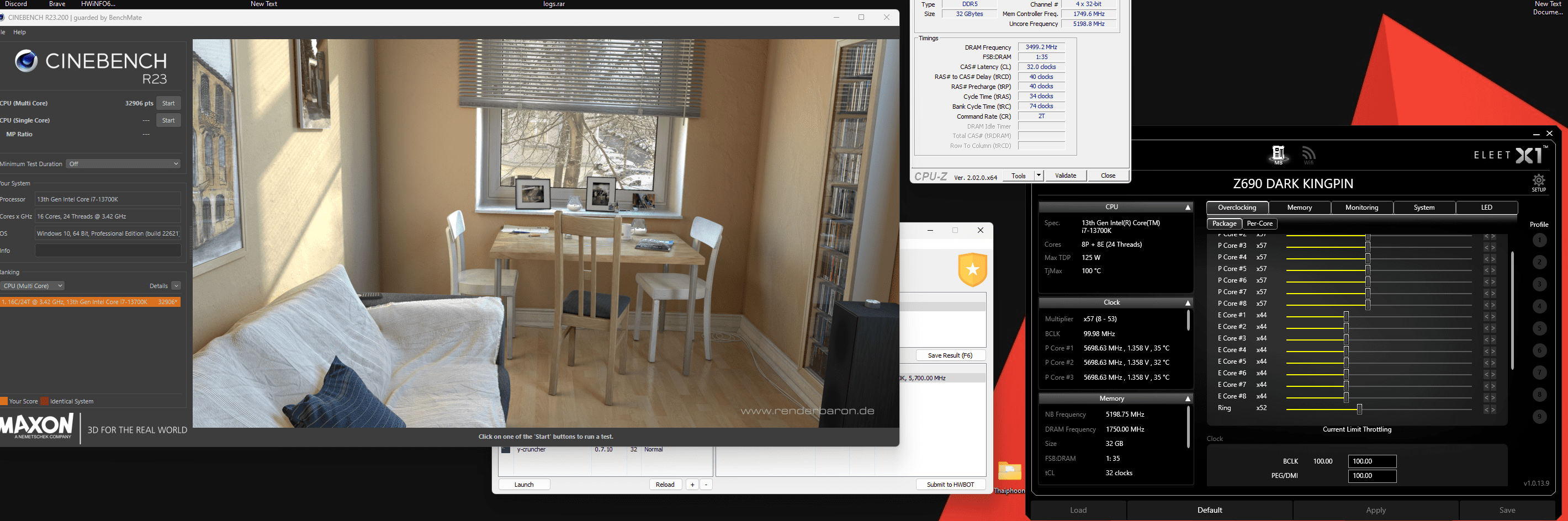The height and width of the screenshot is (521, 1568).
Task: Start the CPU (Single Core) test
Action: (x=168, y=120)
